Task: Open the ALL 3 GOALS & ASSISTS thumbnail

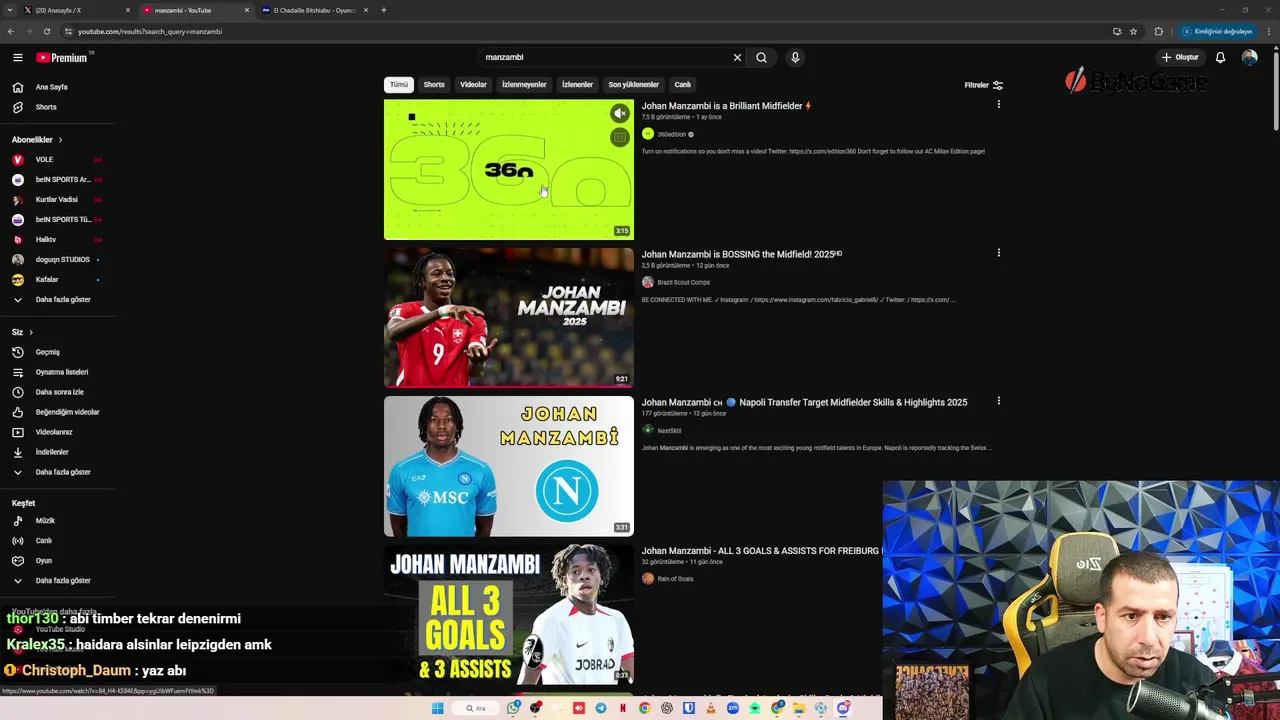Action: (509, 614)
